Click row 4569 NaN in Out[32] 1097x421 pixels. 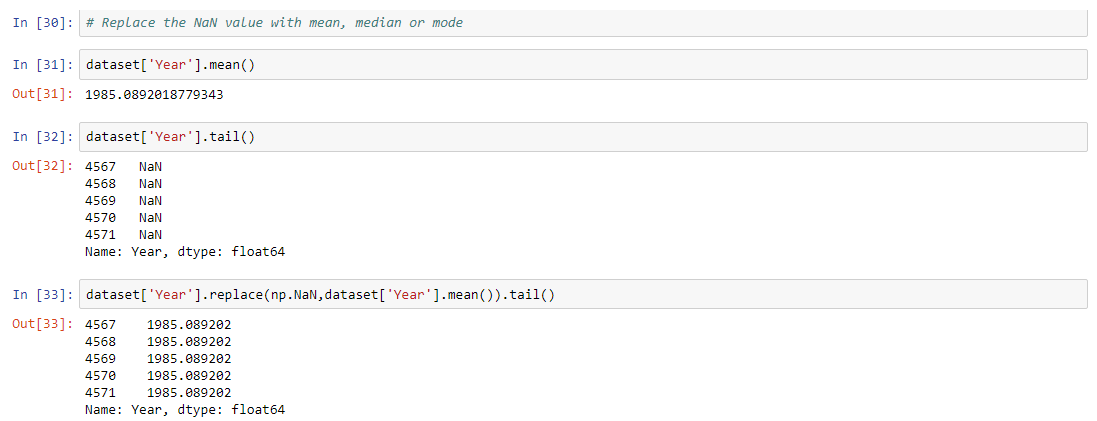pyautogui.click(x=124, y=200)
